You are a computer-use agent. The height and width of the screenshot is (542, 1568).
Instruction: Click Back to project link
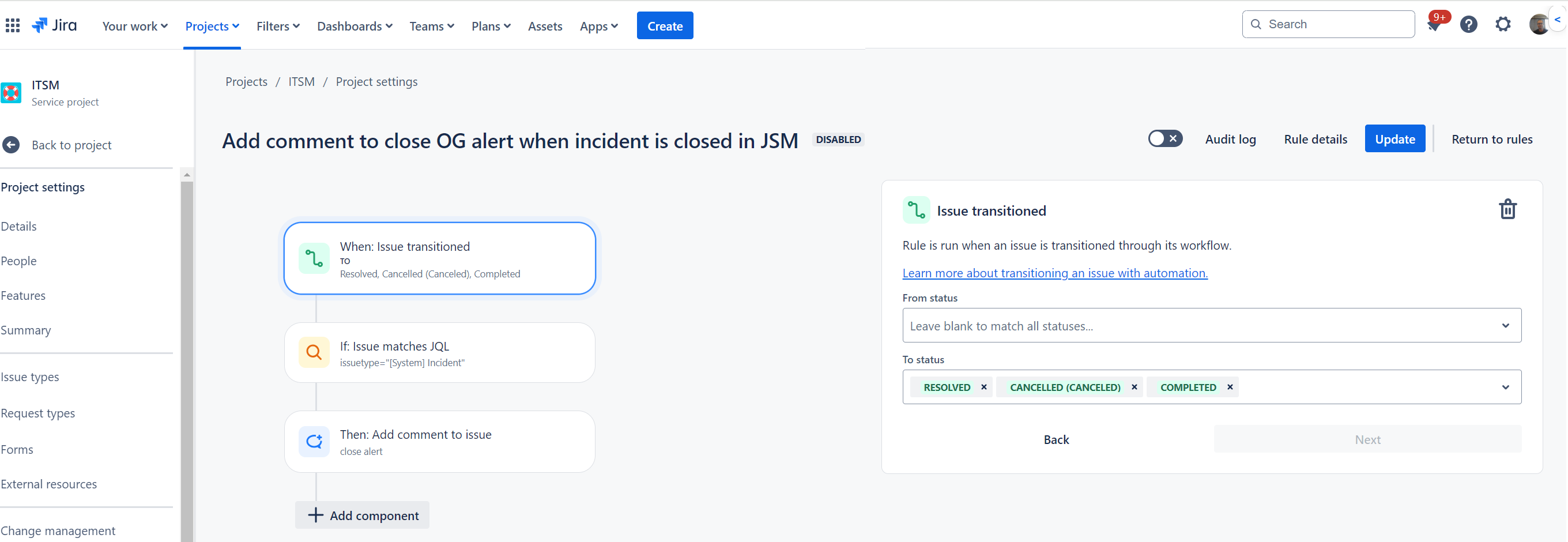click(x=71, y=145)
